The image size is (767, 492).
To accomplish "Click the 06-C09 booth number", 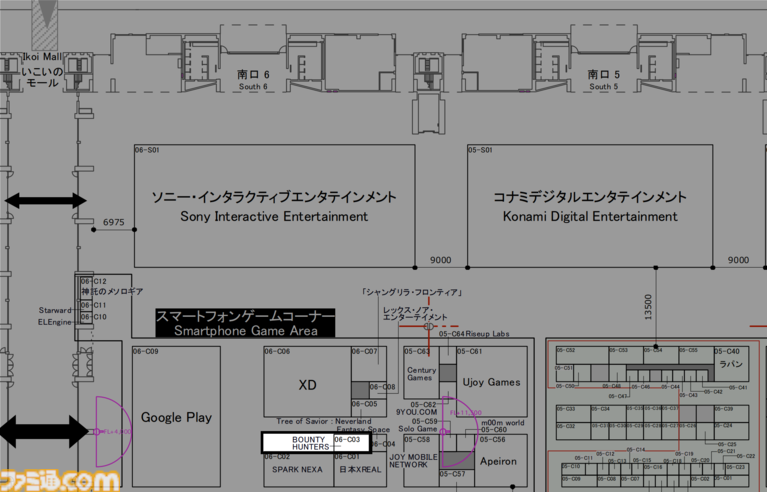I will pos(145,351).
